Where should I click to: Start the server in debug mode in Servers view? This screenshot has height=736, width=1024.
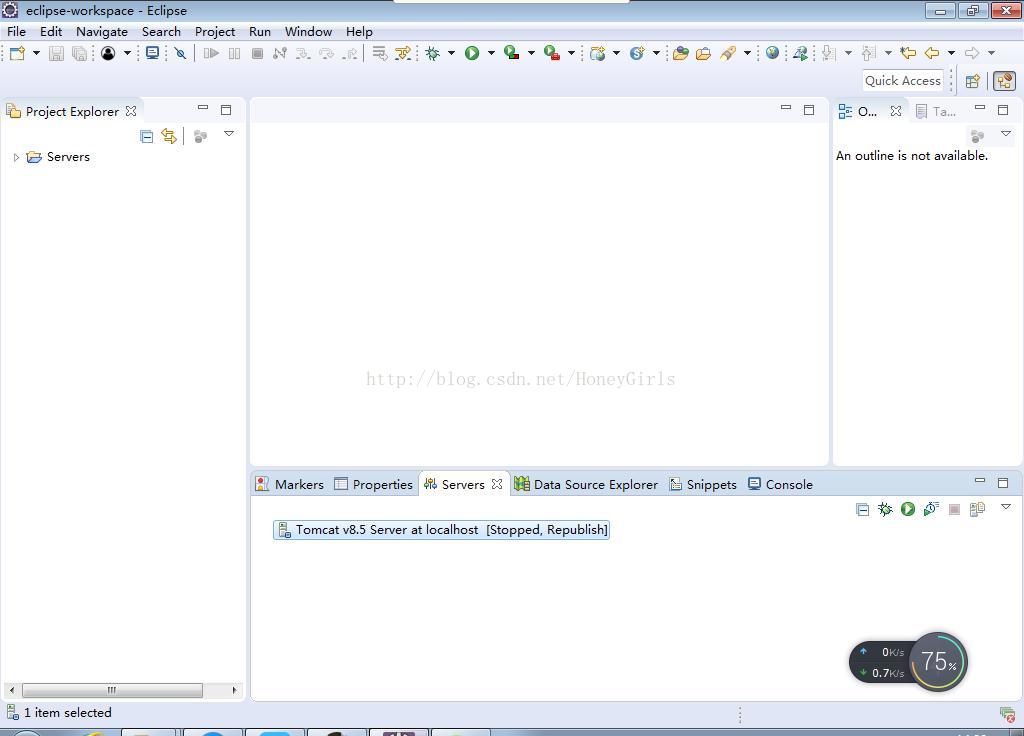(885, 509)
